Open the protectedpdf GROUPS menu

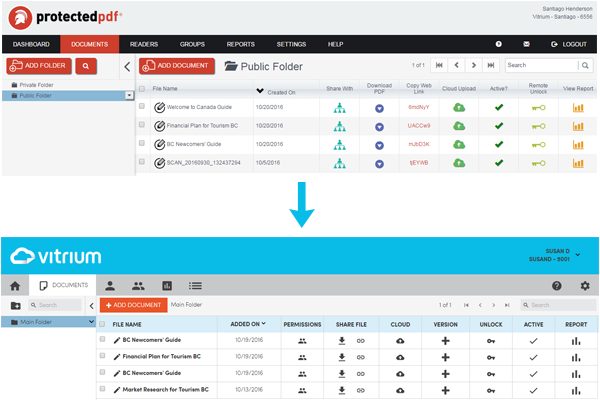click(x=192, y=44)
